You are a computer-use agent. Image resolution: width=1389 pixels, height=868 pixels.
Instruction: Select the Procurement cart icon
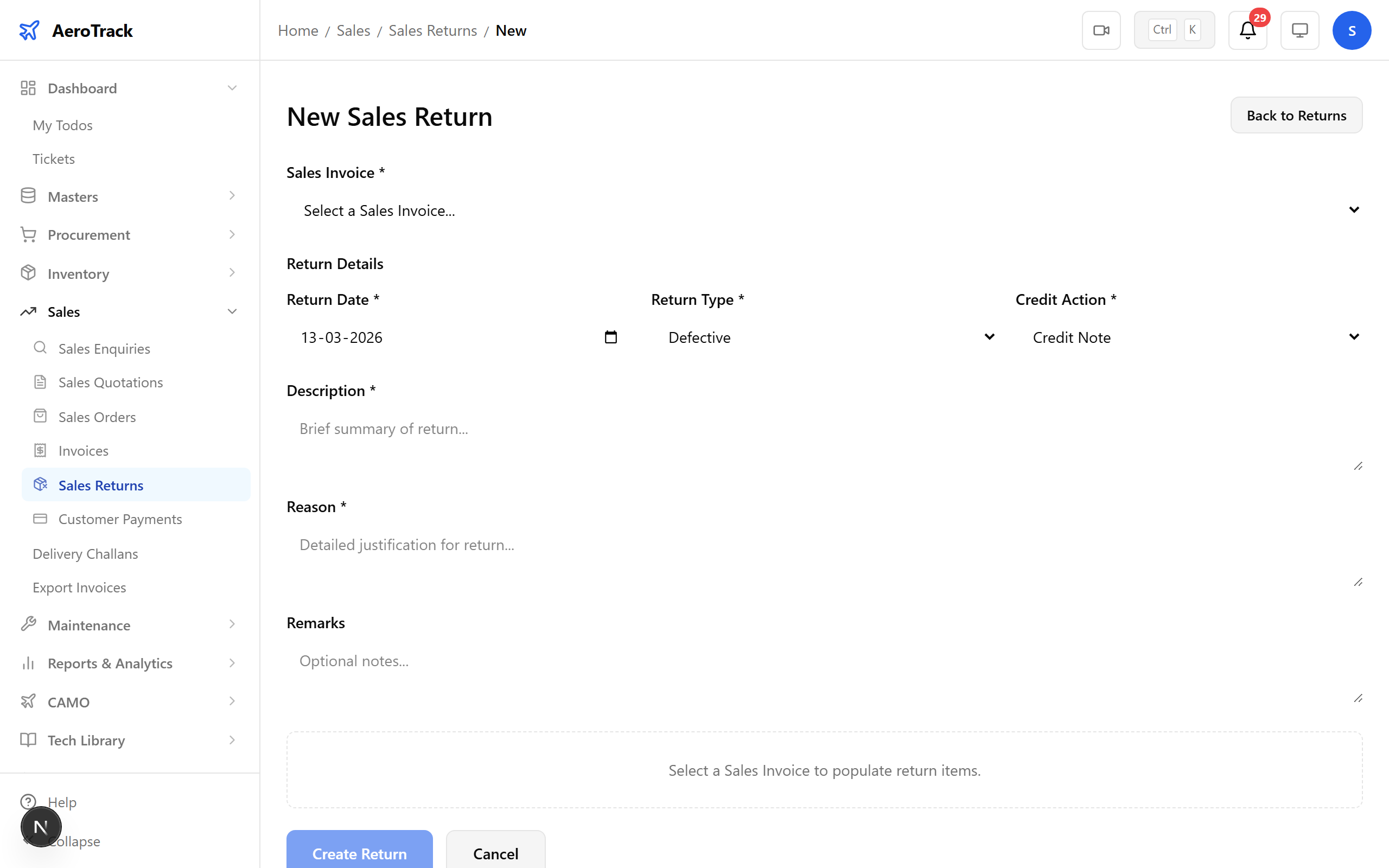pyautogui.click(x=28, y=234)
